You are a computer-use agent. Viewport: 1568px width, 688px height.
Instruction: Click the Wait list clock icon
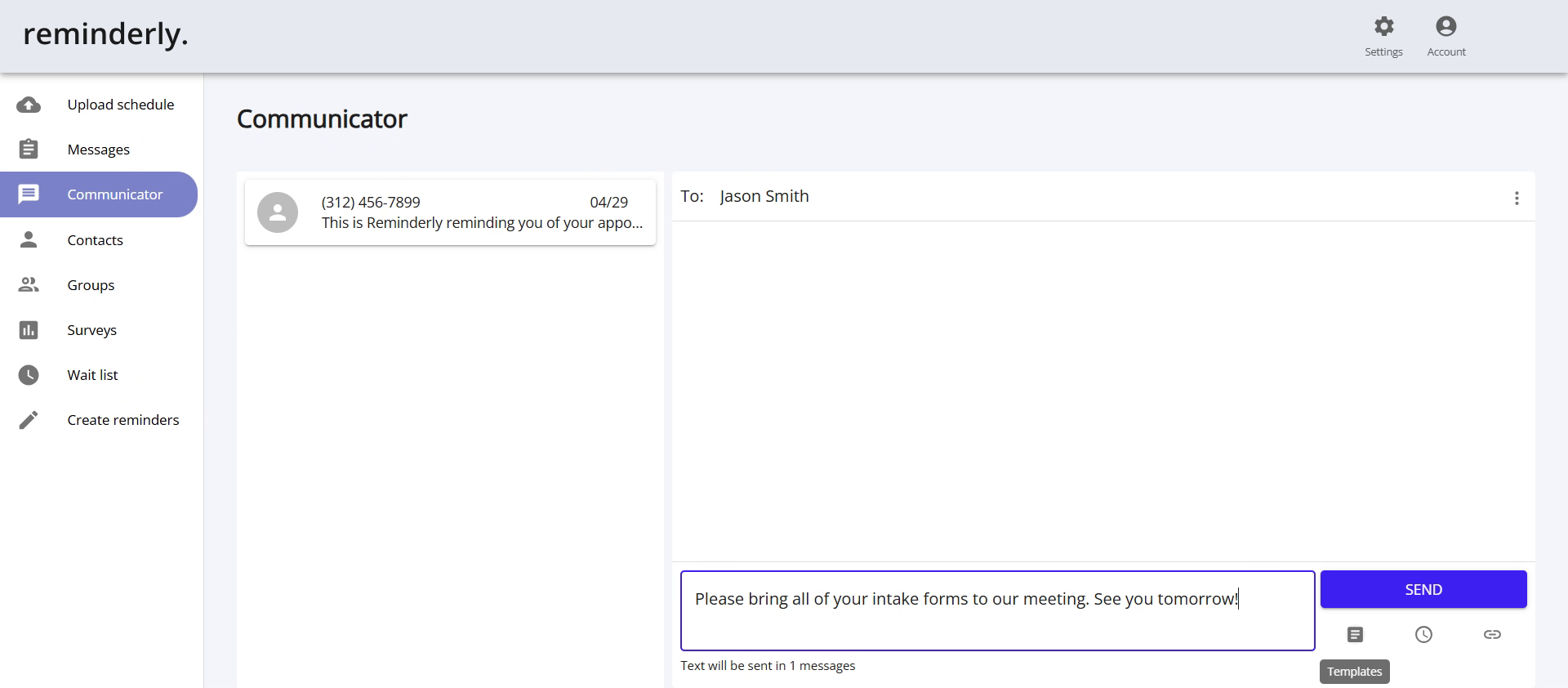click(x=29, y=375)
